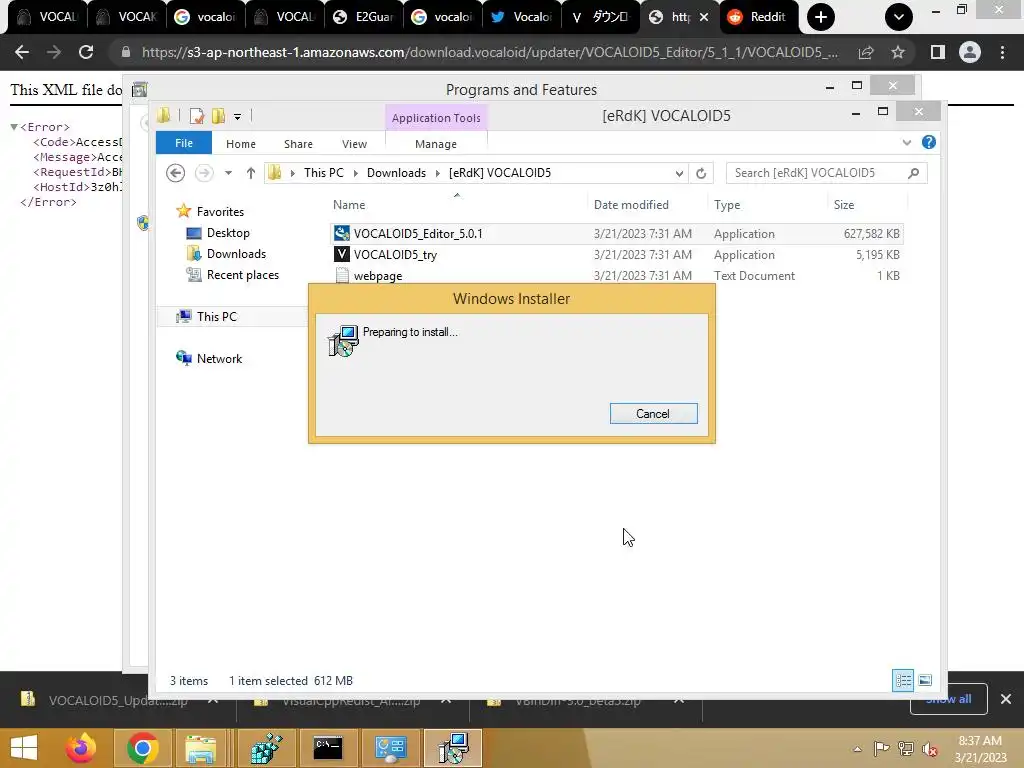Select the VOCALOID5_Editor_5.0.1 file
Viewport: 1024px width, 768px height.
[616, 234]
